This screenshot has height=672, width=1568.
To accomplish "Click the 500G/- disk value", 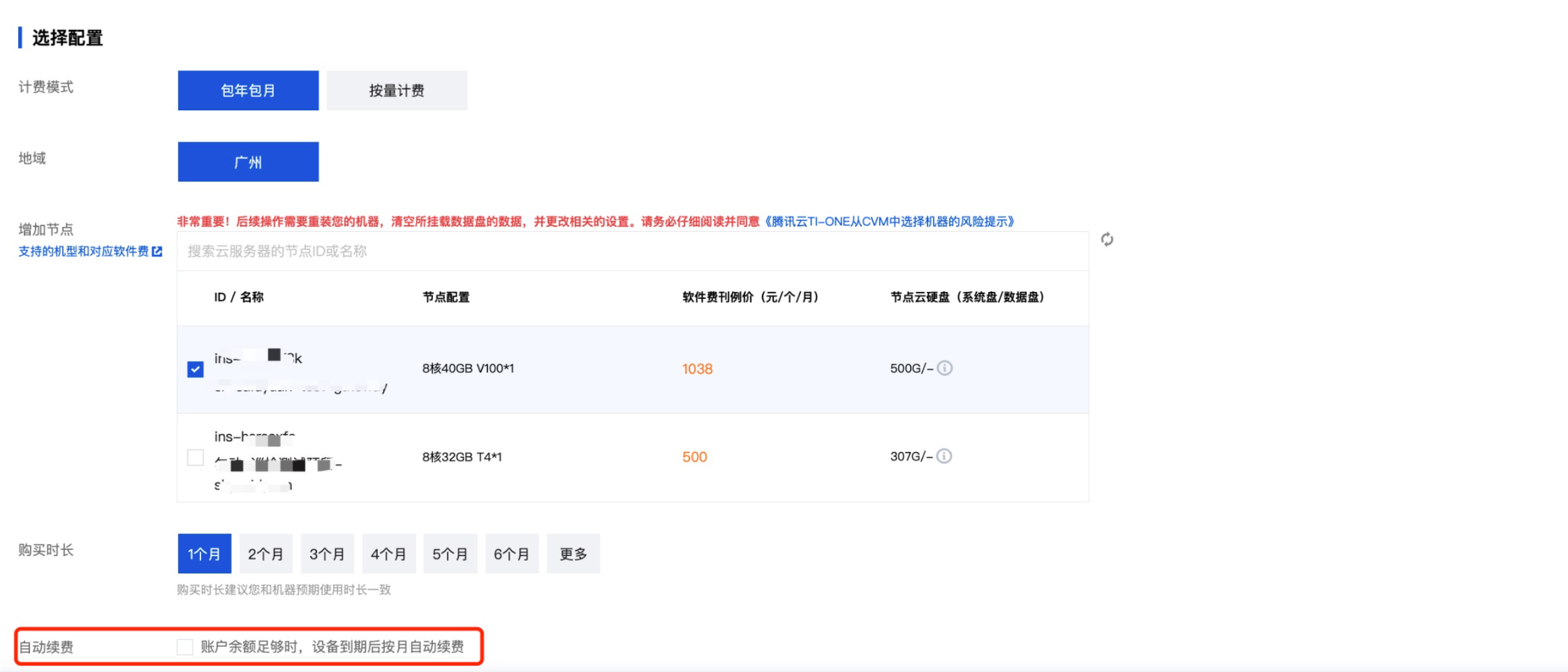I will 912,369.
